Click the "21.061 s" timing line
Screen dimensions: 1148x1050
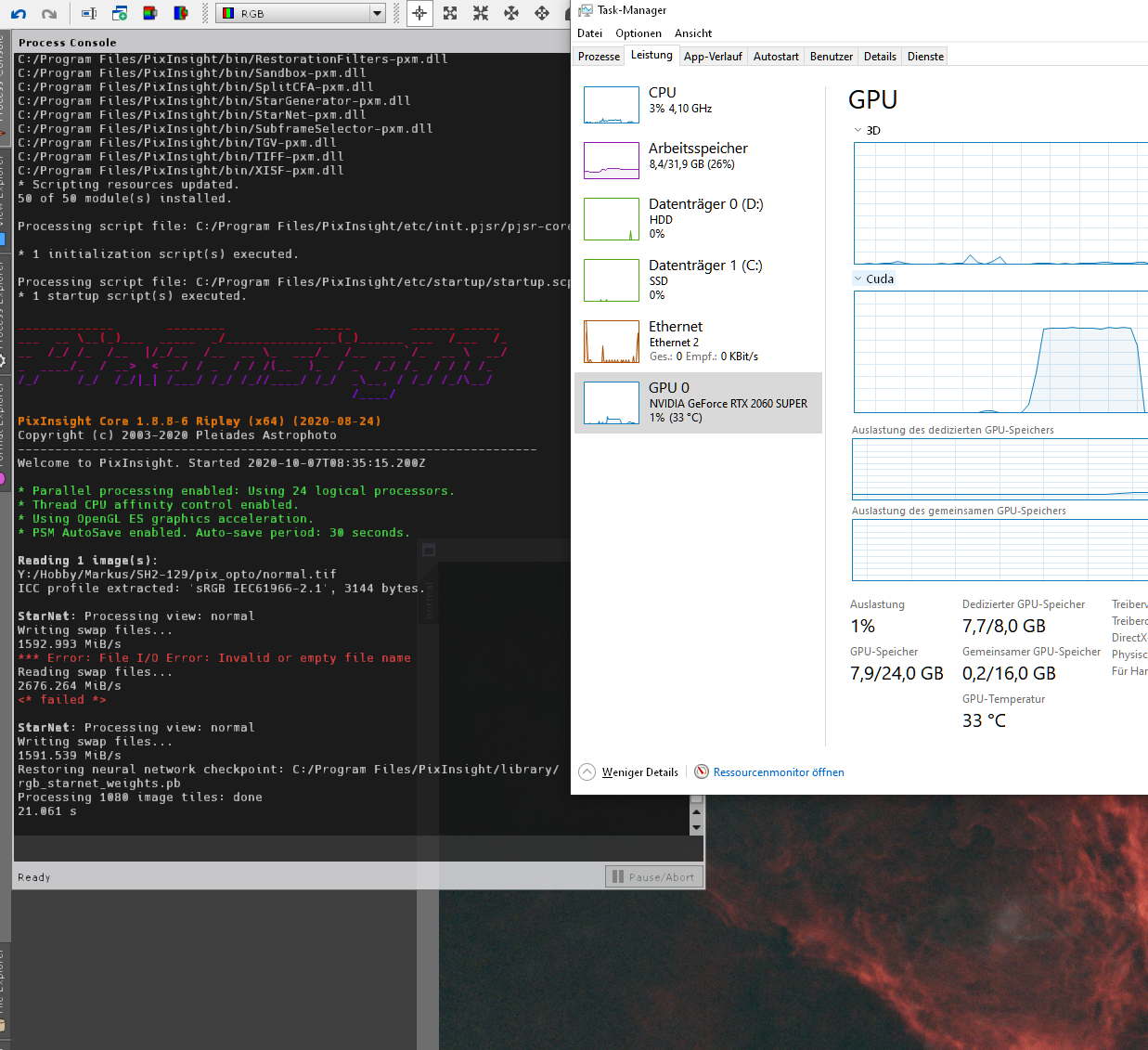(47, 811)
